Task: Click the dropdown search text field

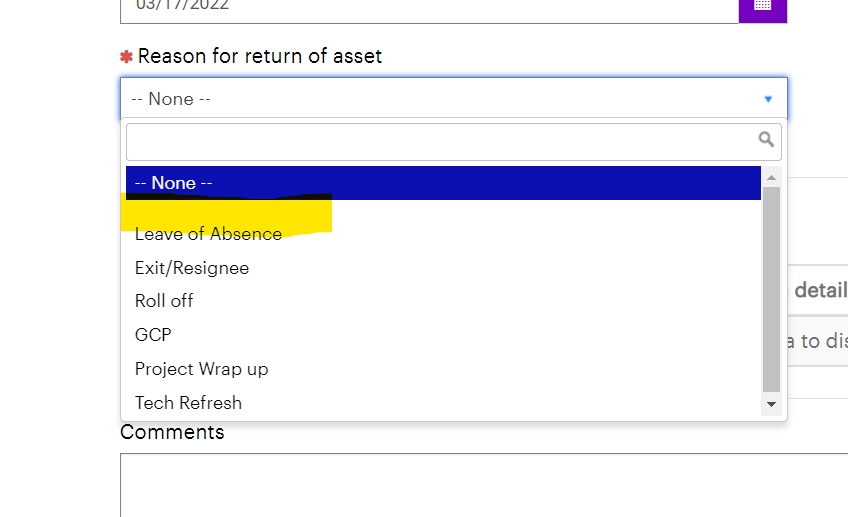Action: point(454,142)
